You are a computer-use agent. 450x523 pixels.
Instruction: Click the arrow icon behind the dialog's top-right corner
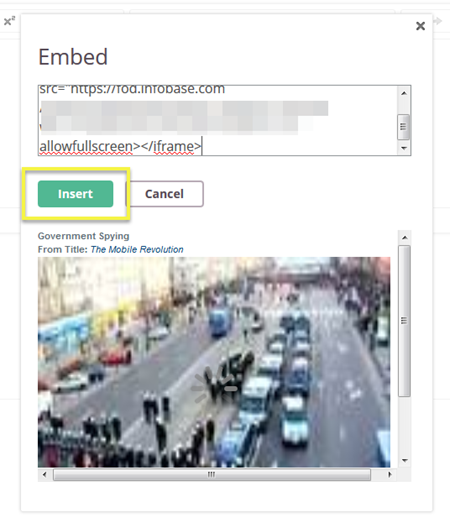pyautogui.click(x=438, y=21)
